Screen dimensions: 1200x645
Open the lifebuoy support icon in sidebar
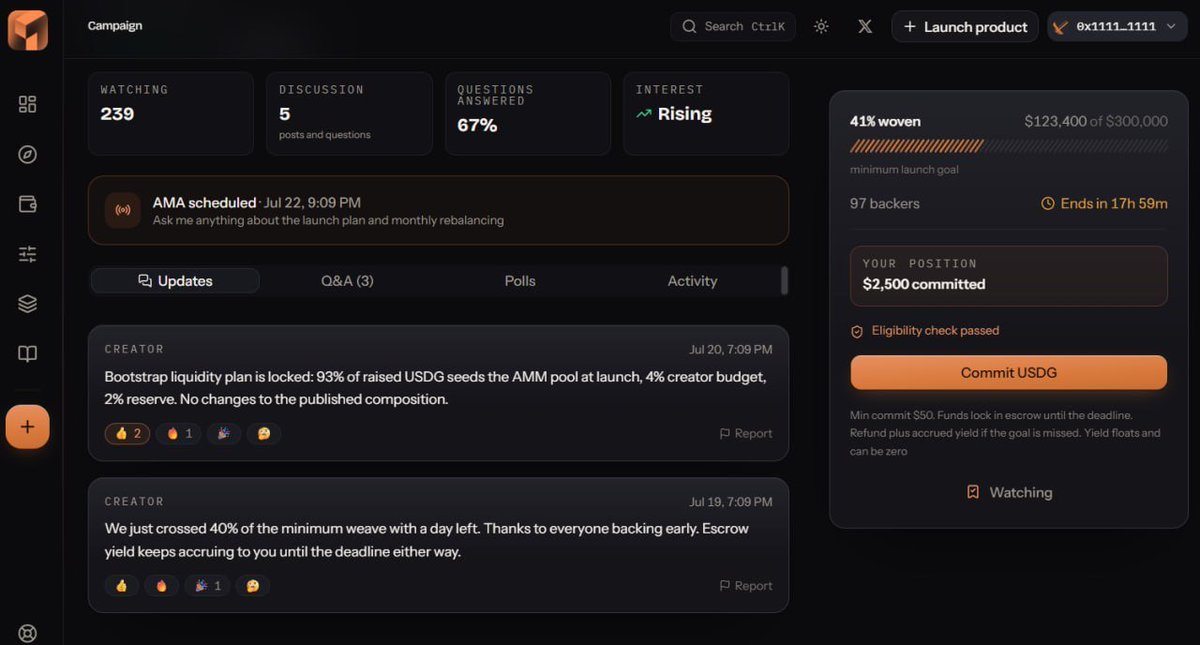[x=28, y=634]
